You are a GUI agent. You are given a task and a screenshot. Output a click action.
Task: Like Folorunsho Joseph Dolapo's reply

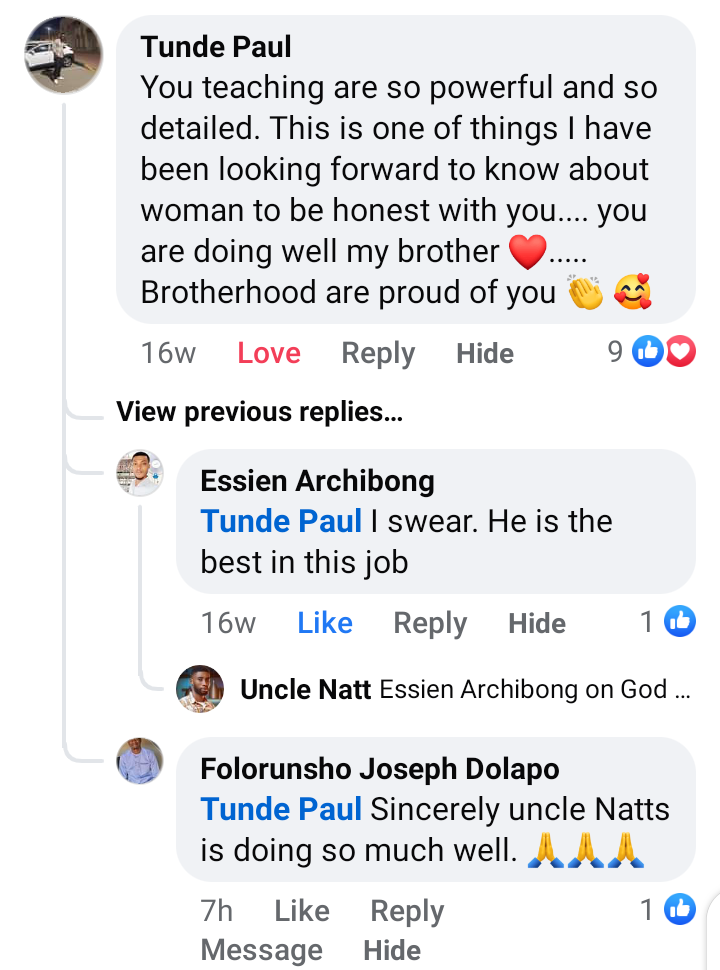coord(301,911)
